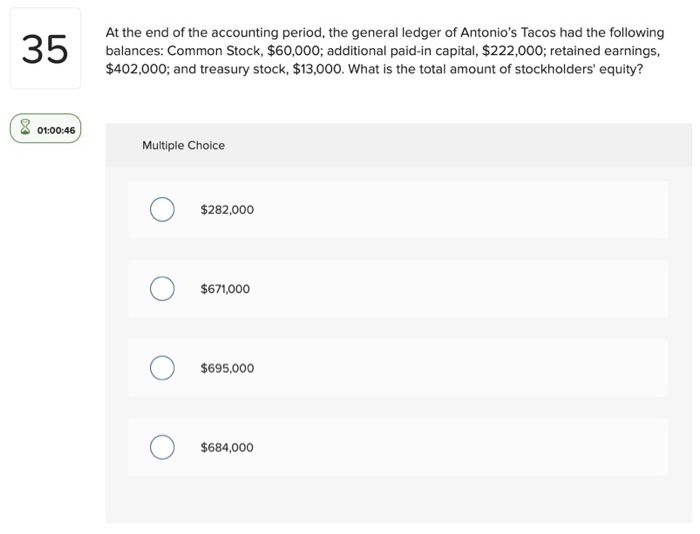Click the $684,000 answer text label
The image size is (700, 534).
(x=227, y=447)
